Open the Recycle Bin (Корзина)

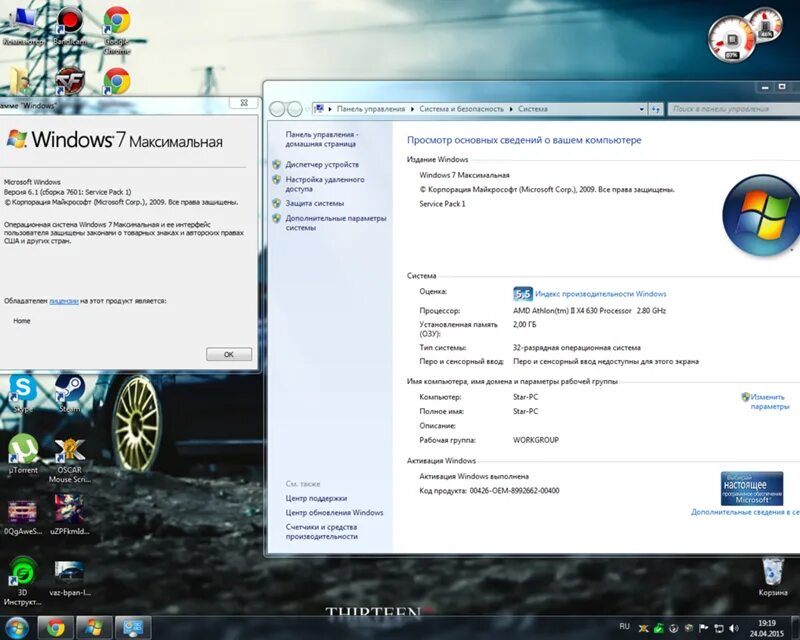click(772, 576)
